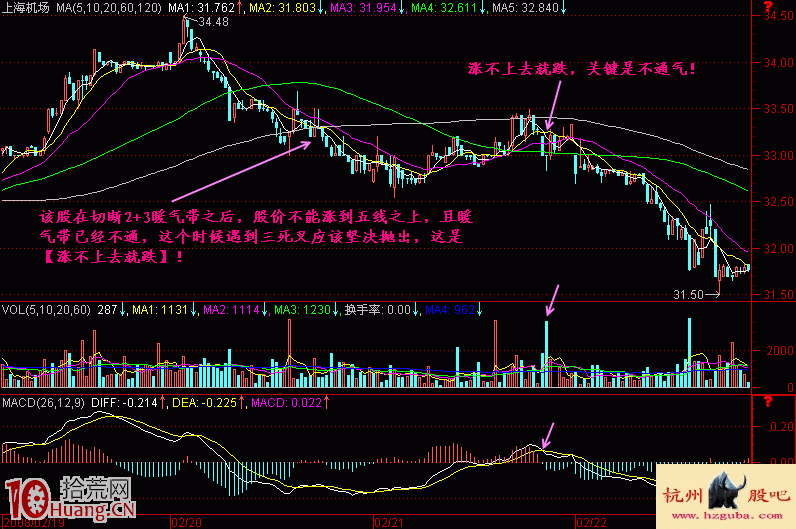Click the volume MA3: 1230 value

click(303, 310)
